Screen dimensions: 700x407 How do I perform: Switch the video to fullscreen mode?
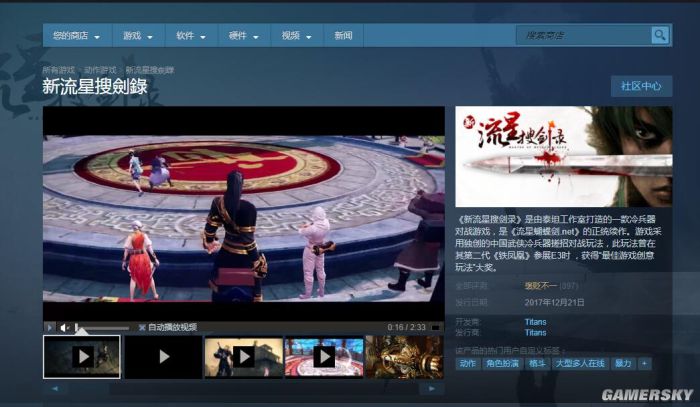435,328
